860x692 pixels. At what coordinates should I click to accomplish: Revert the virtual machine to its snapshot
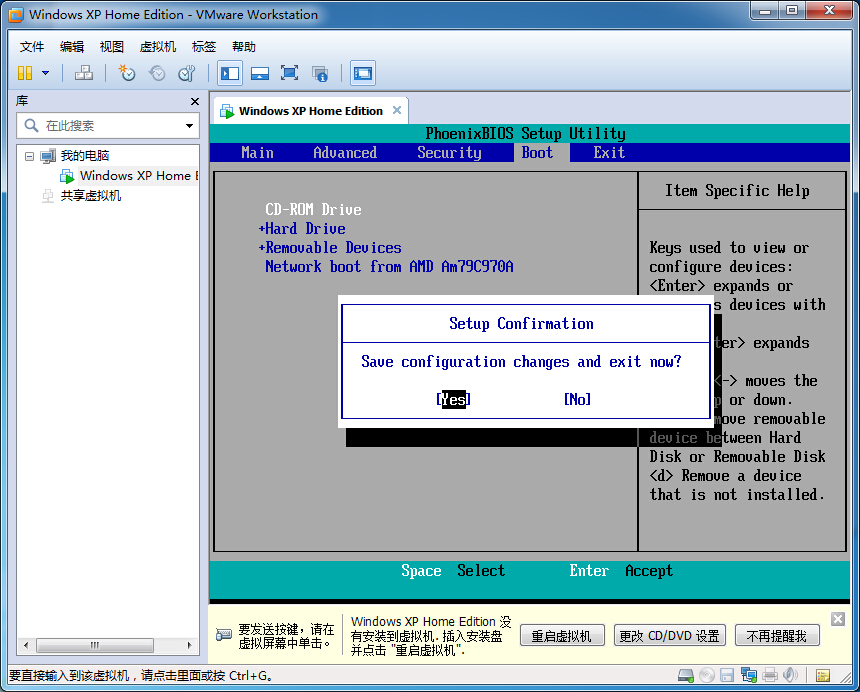(x=157, y=73)
